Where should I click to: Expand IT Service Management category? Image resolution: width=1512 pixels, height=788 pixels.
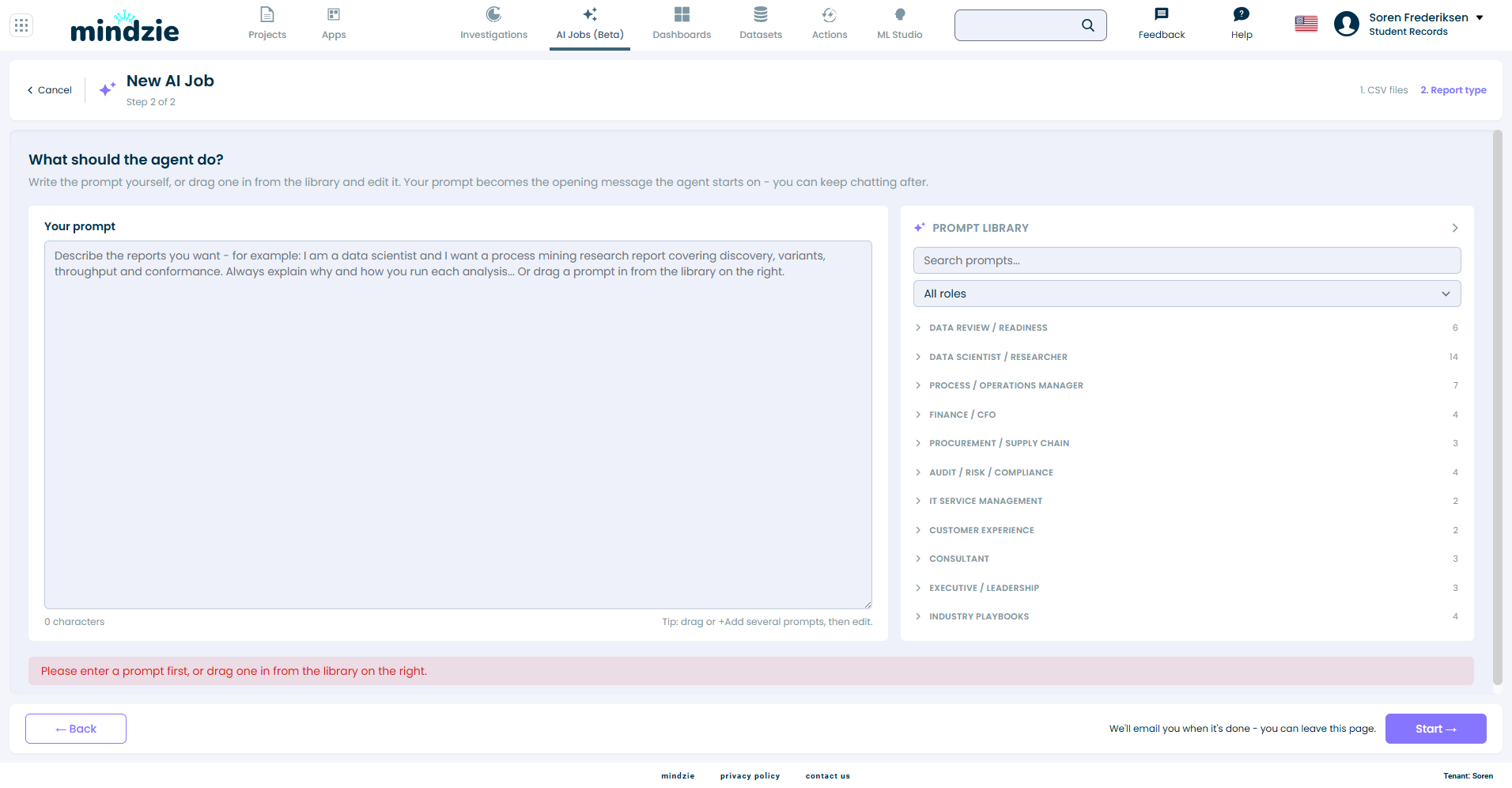(1187, 501)
